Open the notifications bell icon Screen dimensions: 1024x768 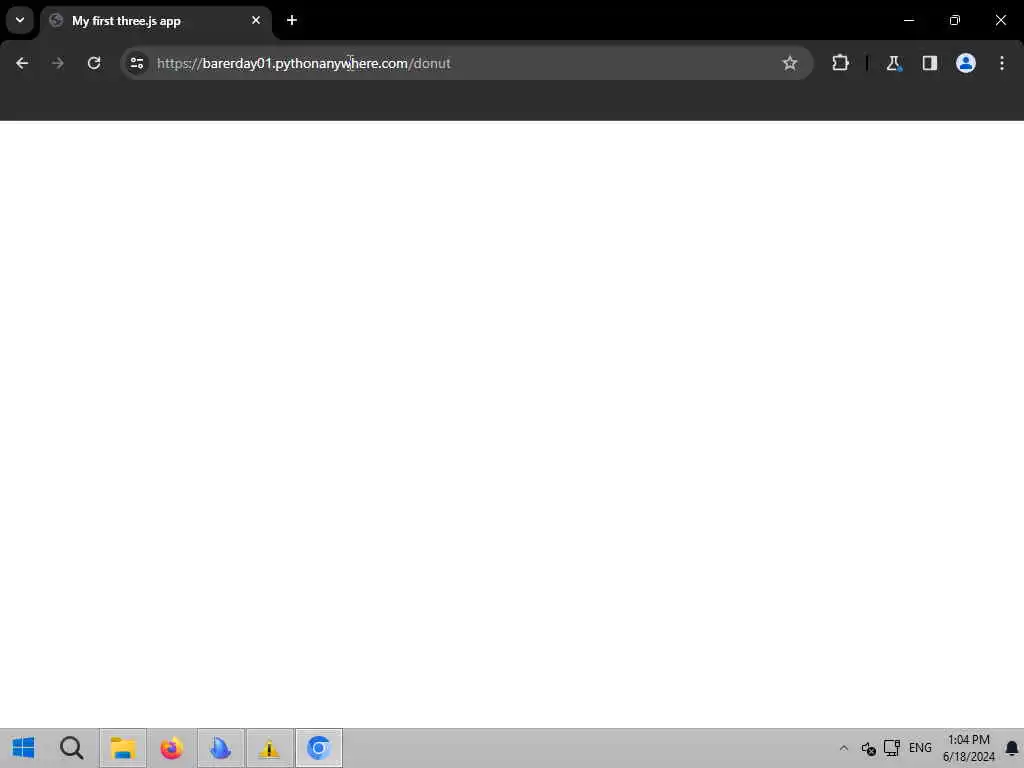coord(1012,748)
